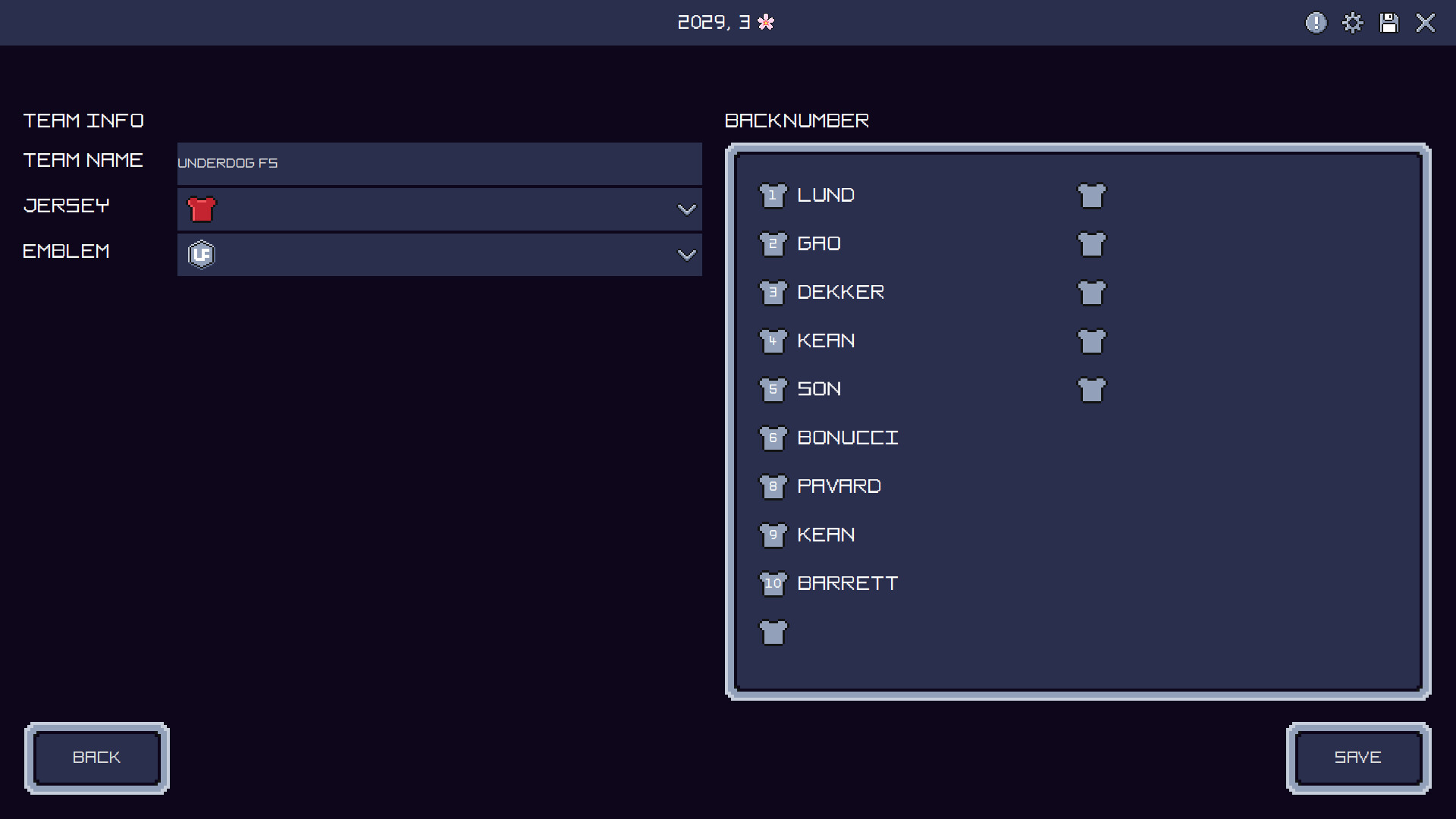The width and height of the screenshot is (1456, 819).
Task: Open the settings gear in the top bar
Action: (x=1353, y=23)
